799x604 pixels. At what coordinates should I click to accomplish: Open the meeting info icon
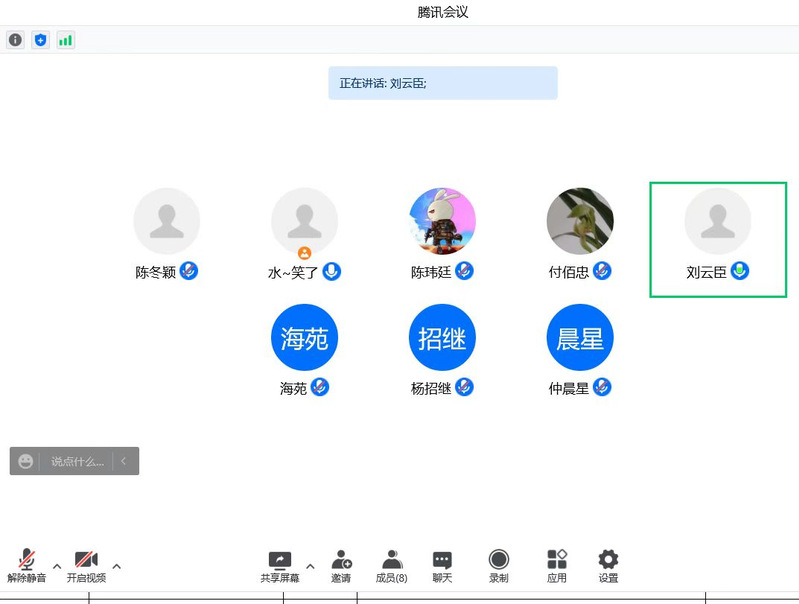[x=15, y=40]
